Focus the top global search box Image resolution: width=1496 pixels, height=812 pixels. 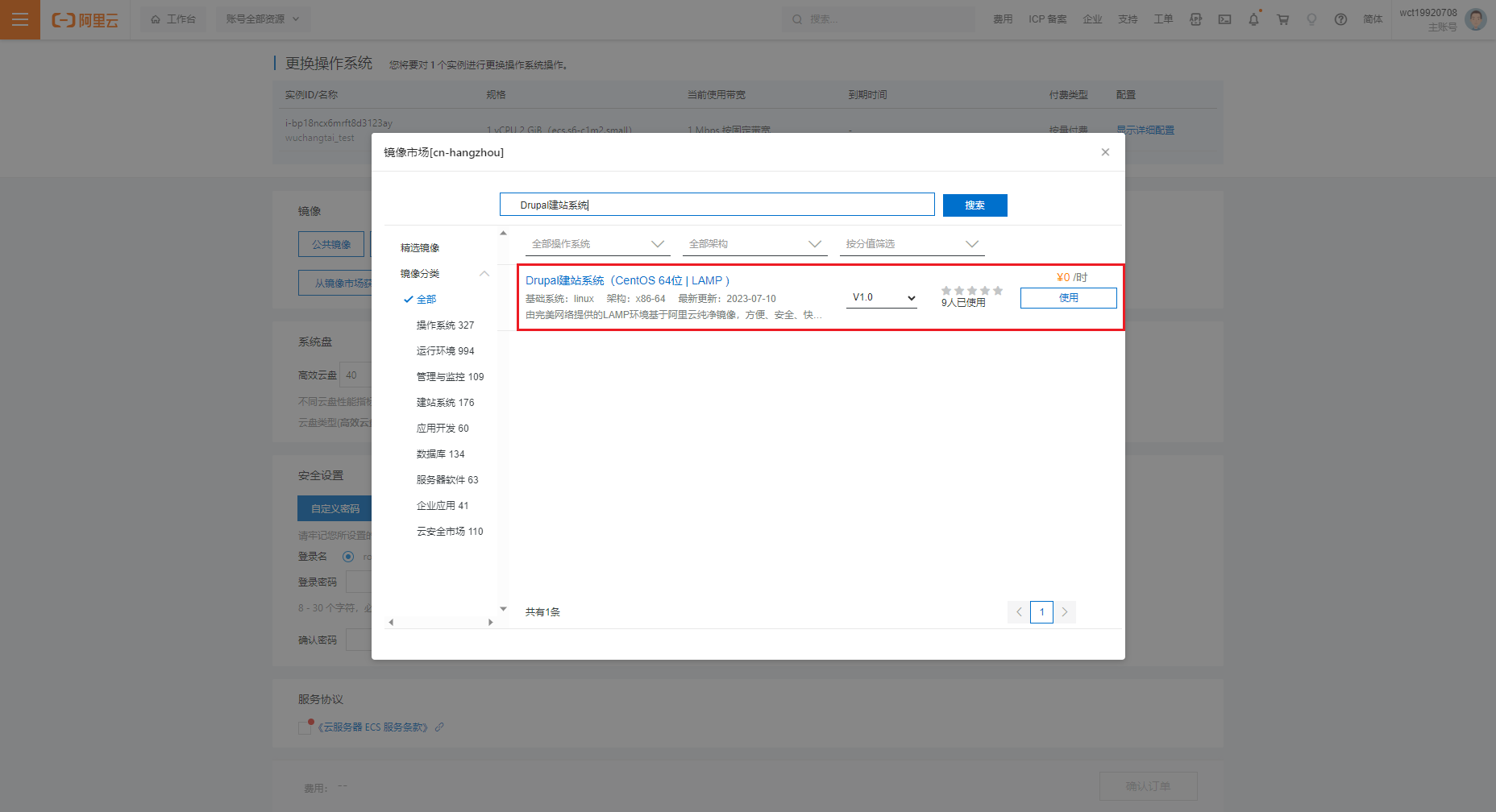point(879,19)
